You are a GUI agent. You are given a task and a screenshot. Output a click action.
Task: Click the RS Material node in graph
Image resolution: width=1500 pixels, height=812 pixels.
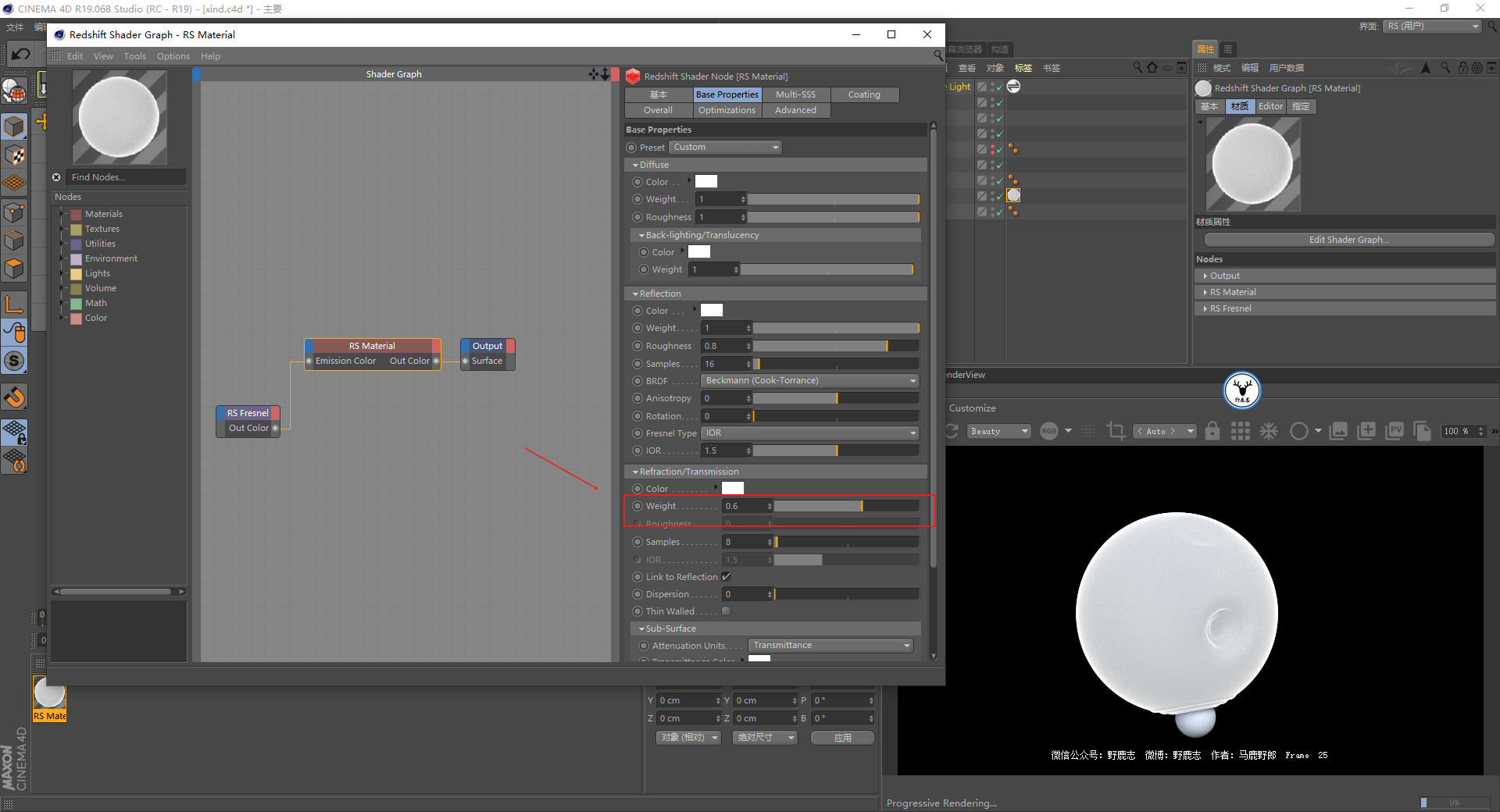point(373,354)
